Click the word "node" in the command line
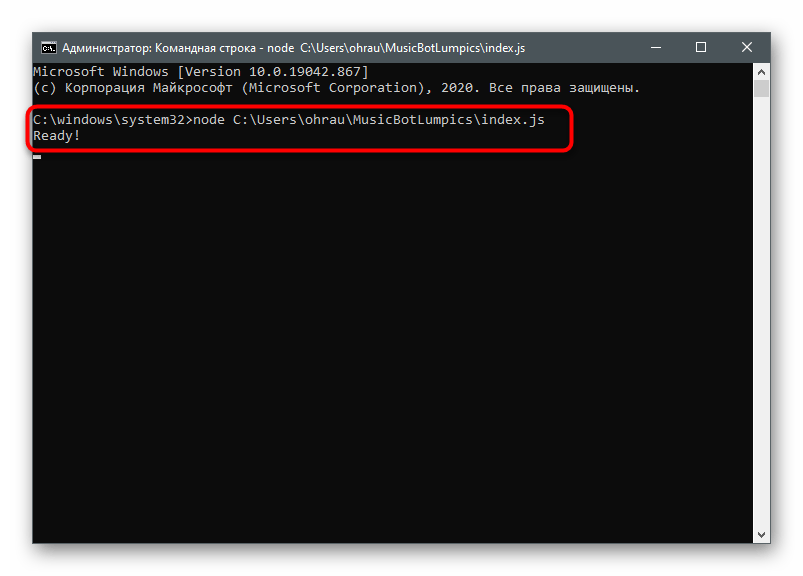Image resolution: width=803 pixels, height=576 pixels. click(208, 119)
